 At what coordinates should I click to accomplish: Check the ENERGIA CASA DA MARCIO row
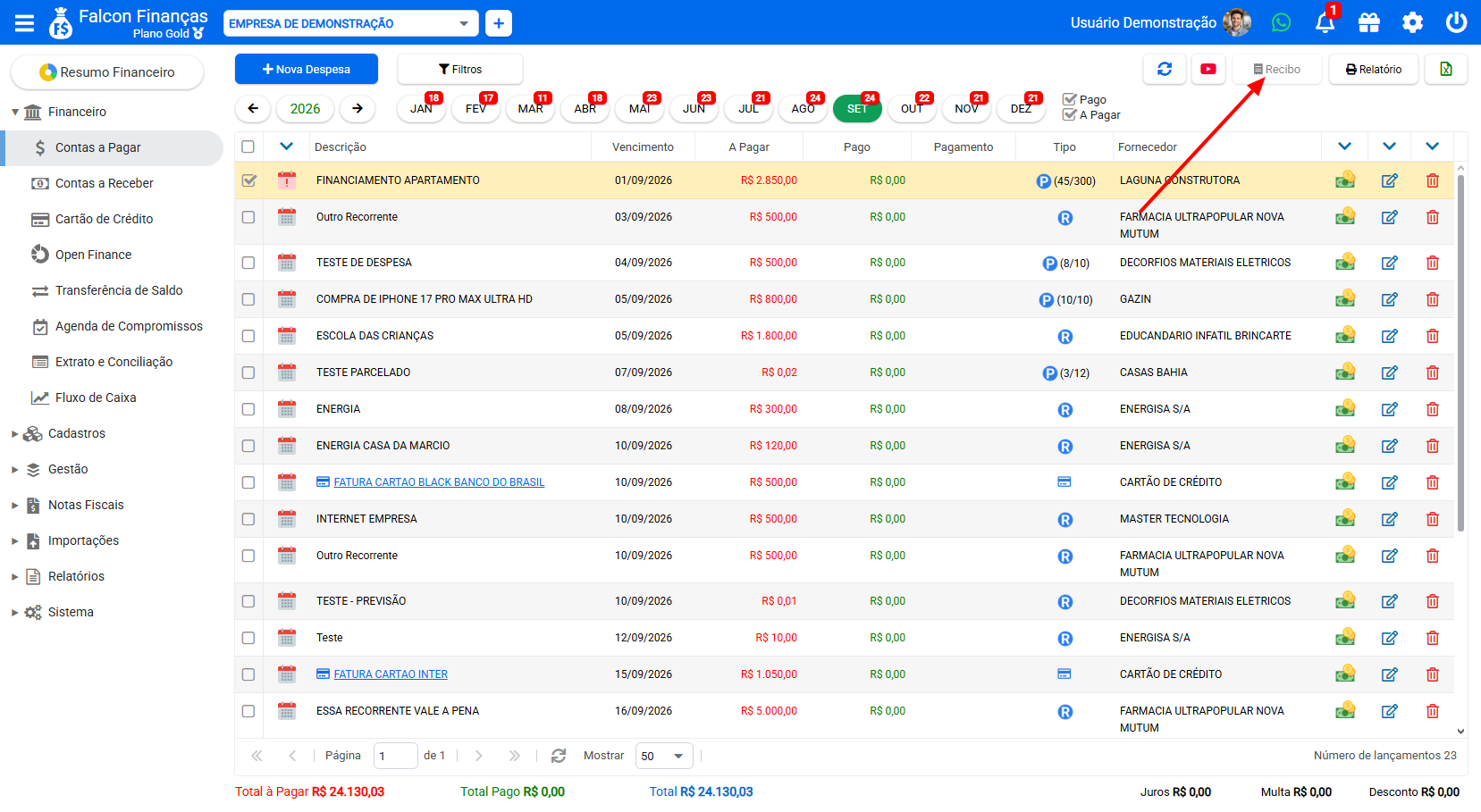click(x=248, y=446)
